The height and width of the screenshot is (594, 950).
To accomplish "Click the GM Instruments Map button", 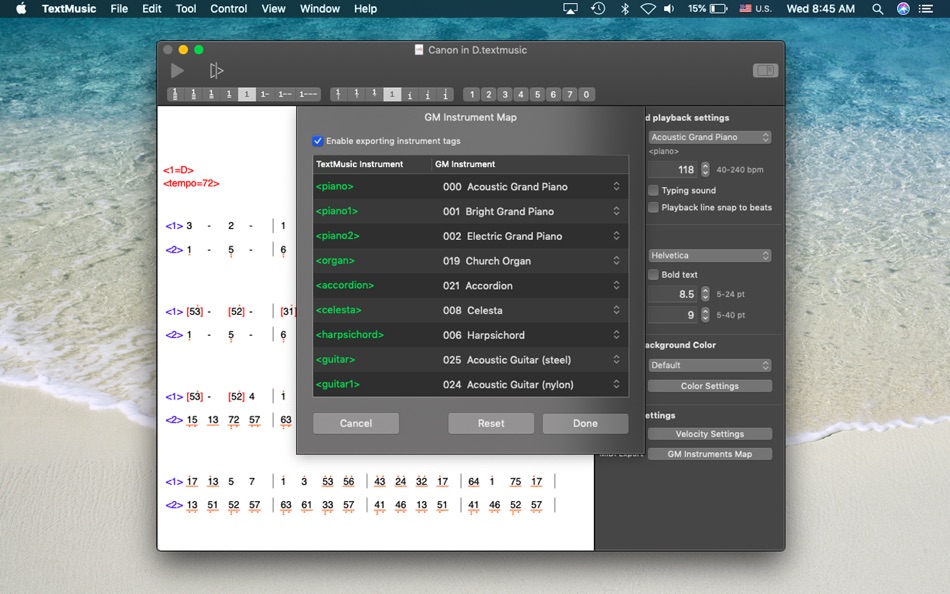I will coord(709,454).
